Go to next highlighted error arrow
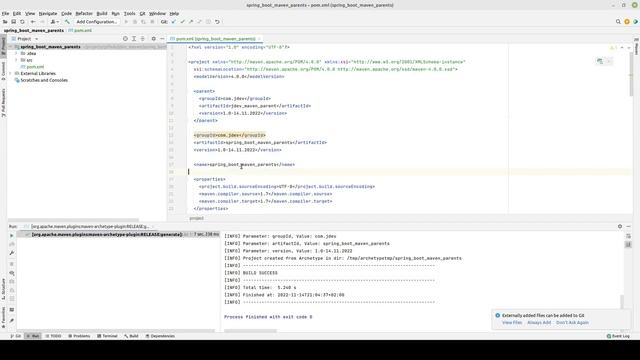Viewport: 640px width, 360px height. (629, 48)
